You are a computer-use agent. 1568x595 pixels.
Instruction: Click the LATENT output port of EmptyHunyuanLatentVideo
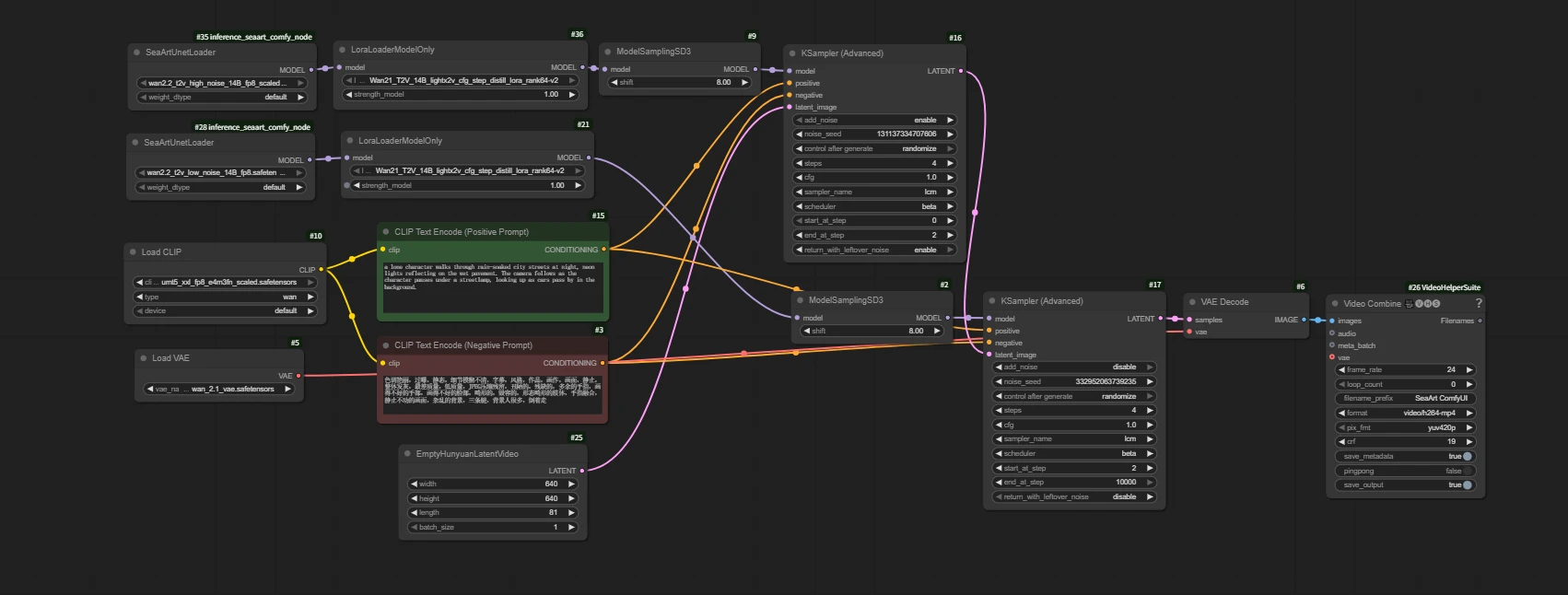[x=581, y=471]
